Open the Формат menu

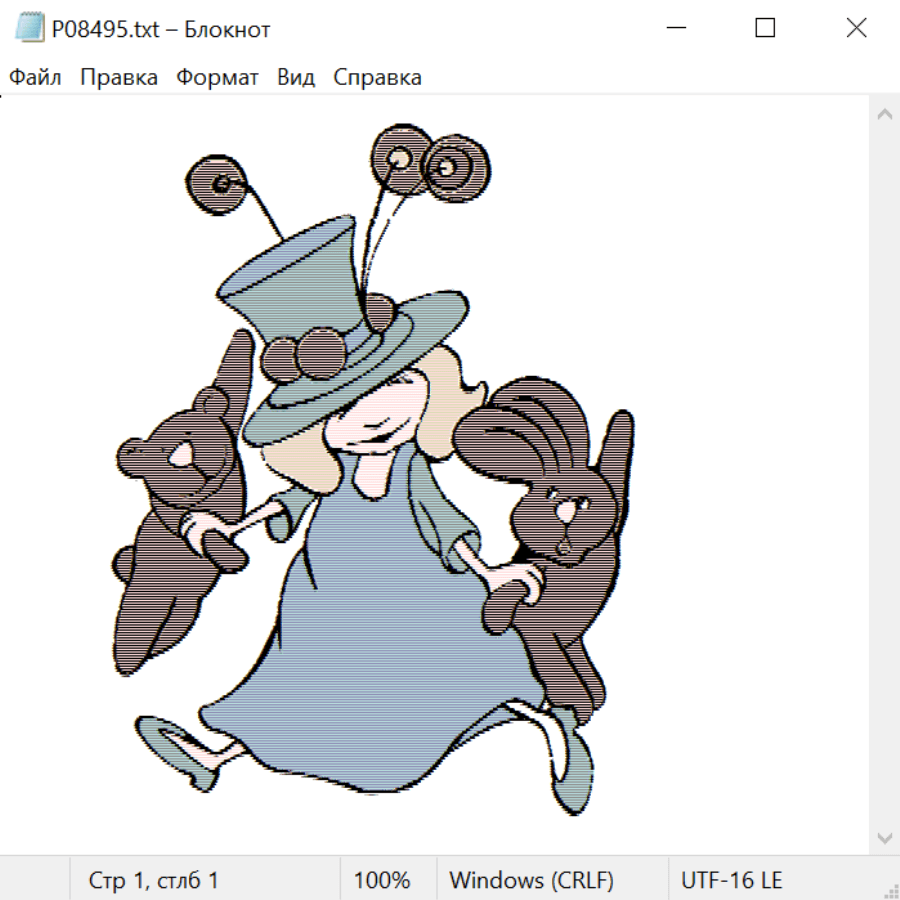[217, 78]
